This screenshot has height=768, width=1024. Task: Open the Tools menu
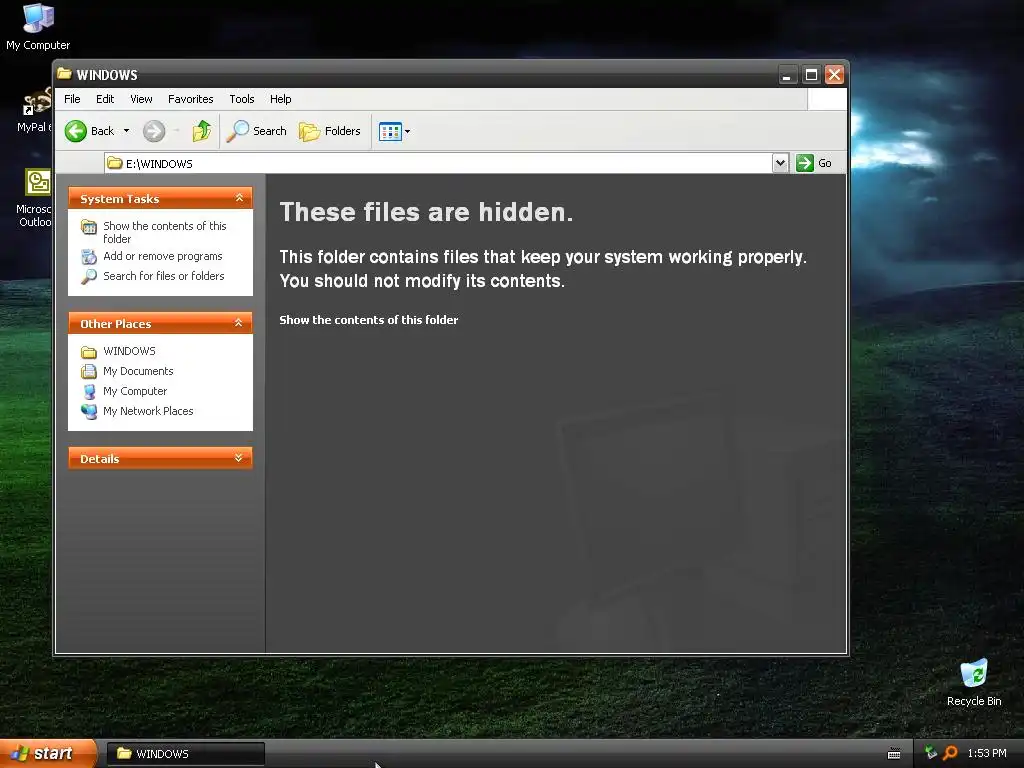(x=242, y=99)
